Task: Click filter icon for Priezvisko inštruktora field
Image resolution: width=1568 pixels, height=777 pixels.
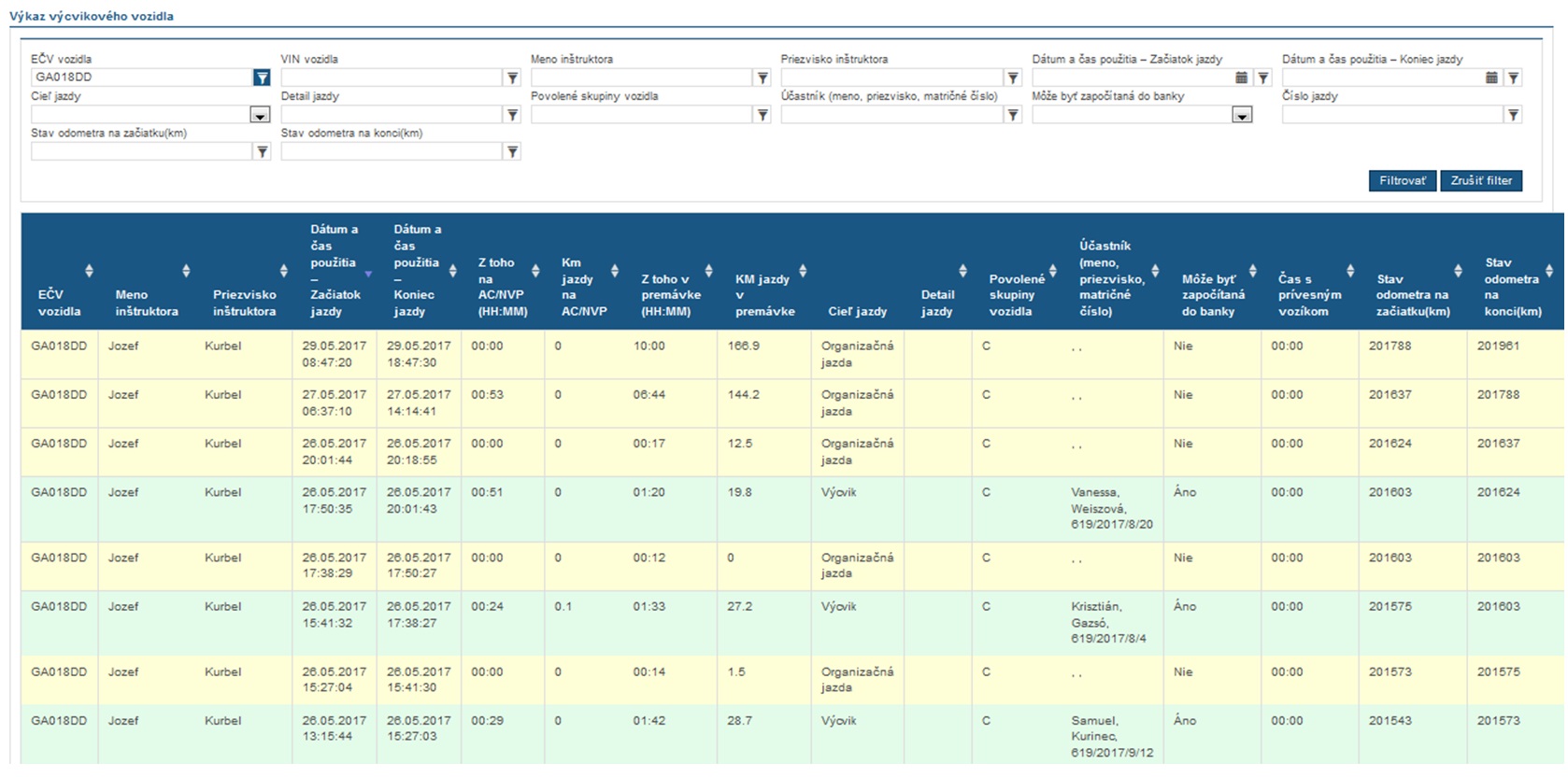Action: [1013, 78]
